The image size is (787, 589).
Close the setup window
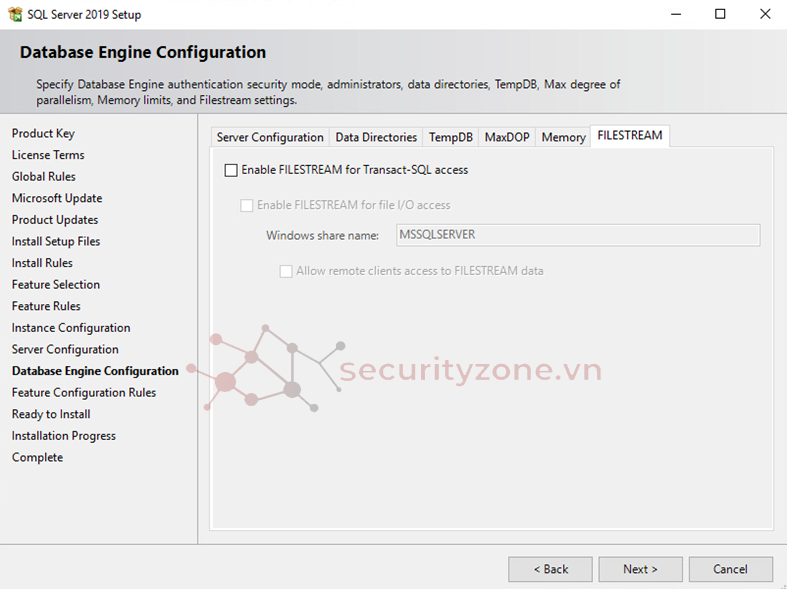click(765, 14)
